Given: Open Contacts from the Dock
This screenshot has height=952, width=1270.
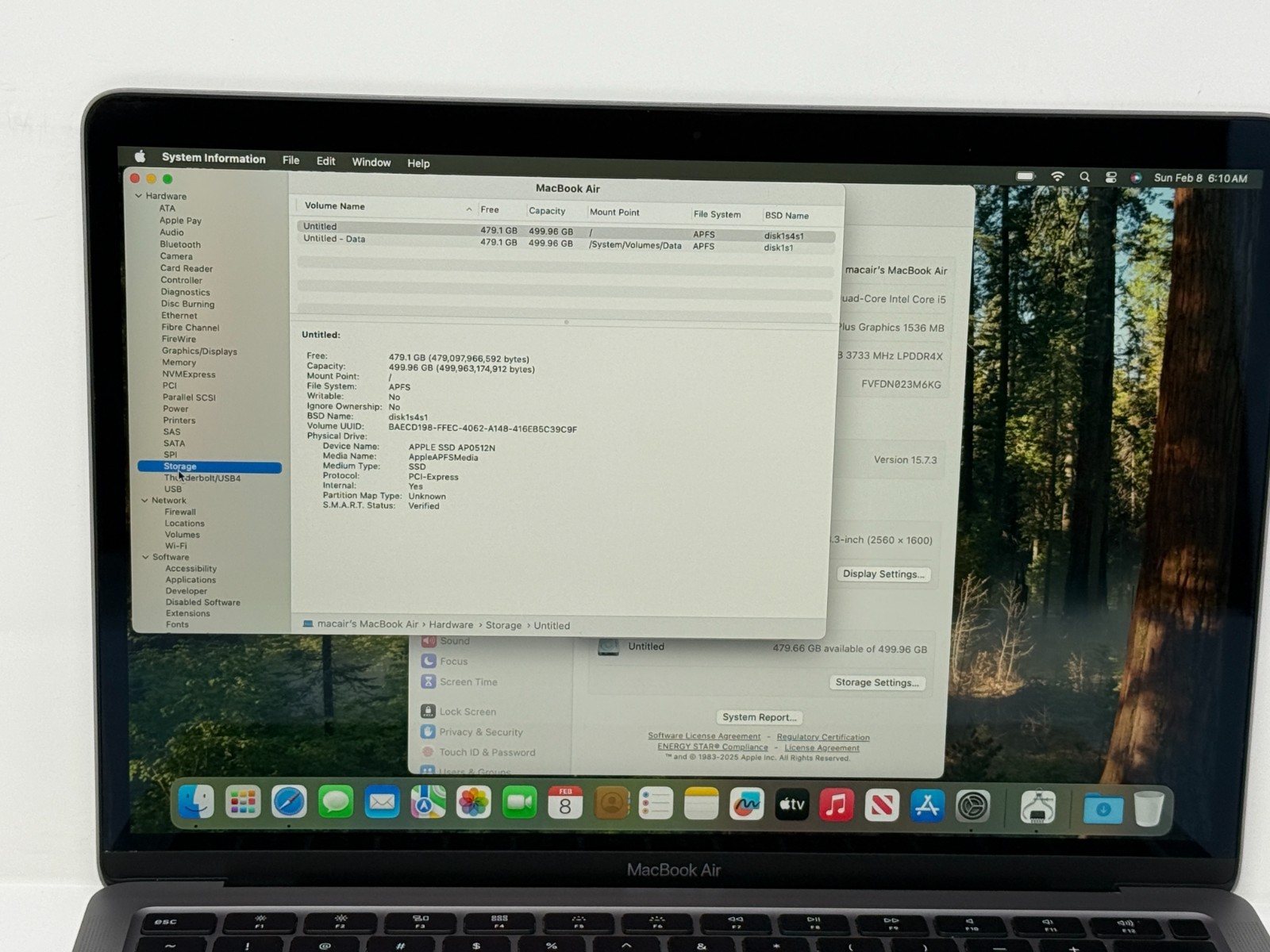Looking at the screenshot, I should click(611, 804).
